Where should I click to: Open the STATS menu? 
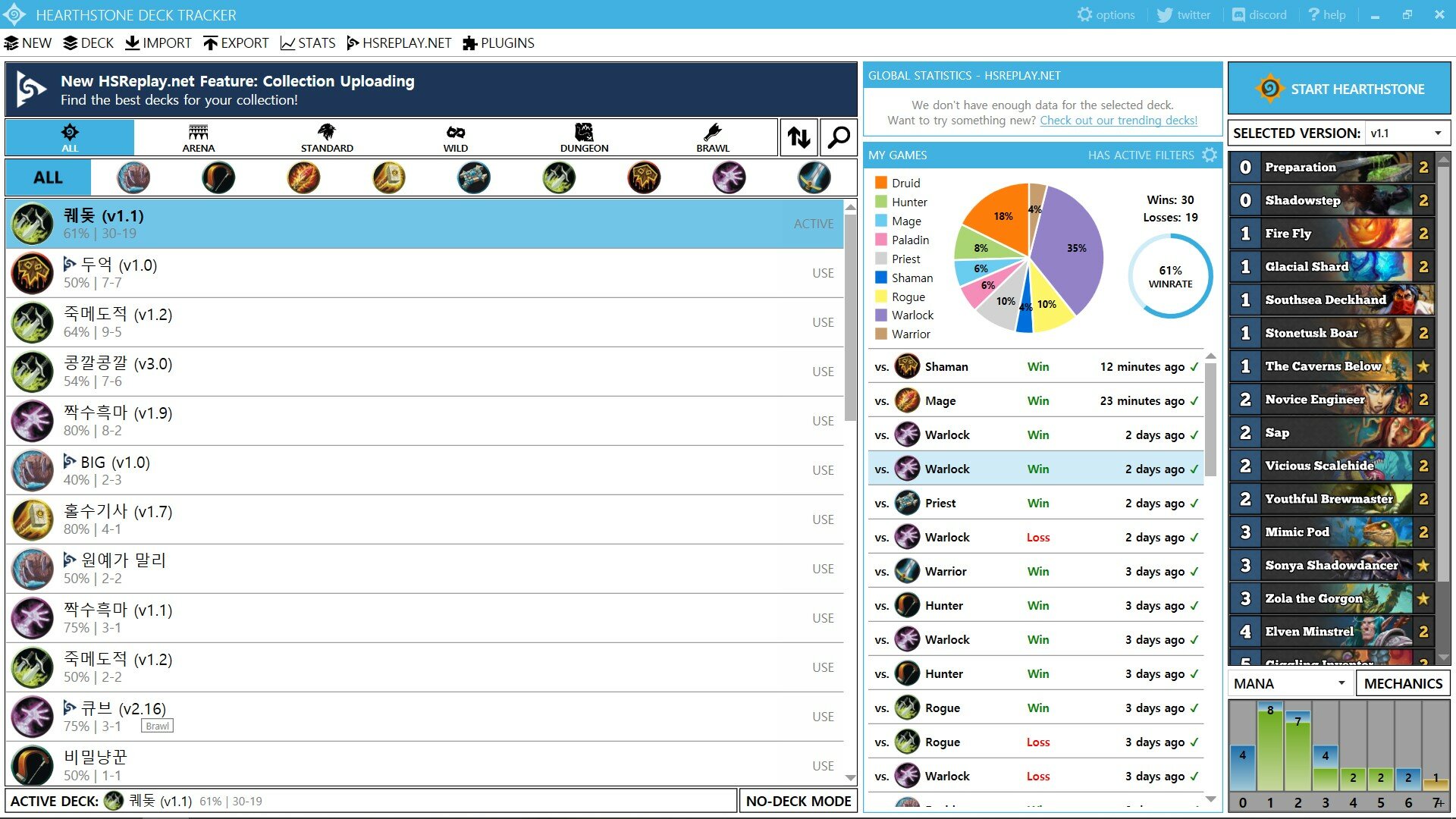click(308, 43)
